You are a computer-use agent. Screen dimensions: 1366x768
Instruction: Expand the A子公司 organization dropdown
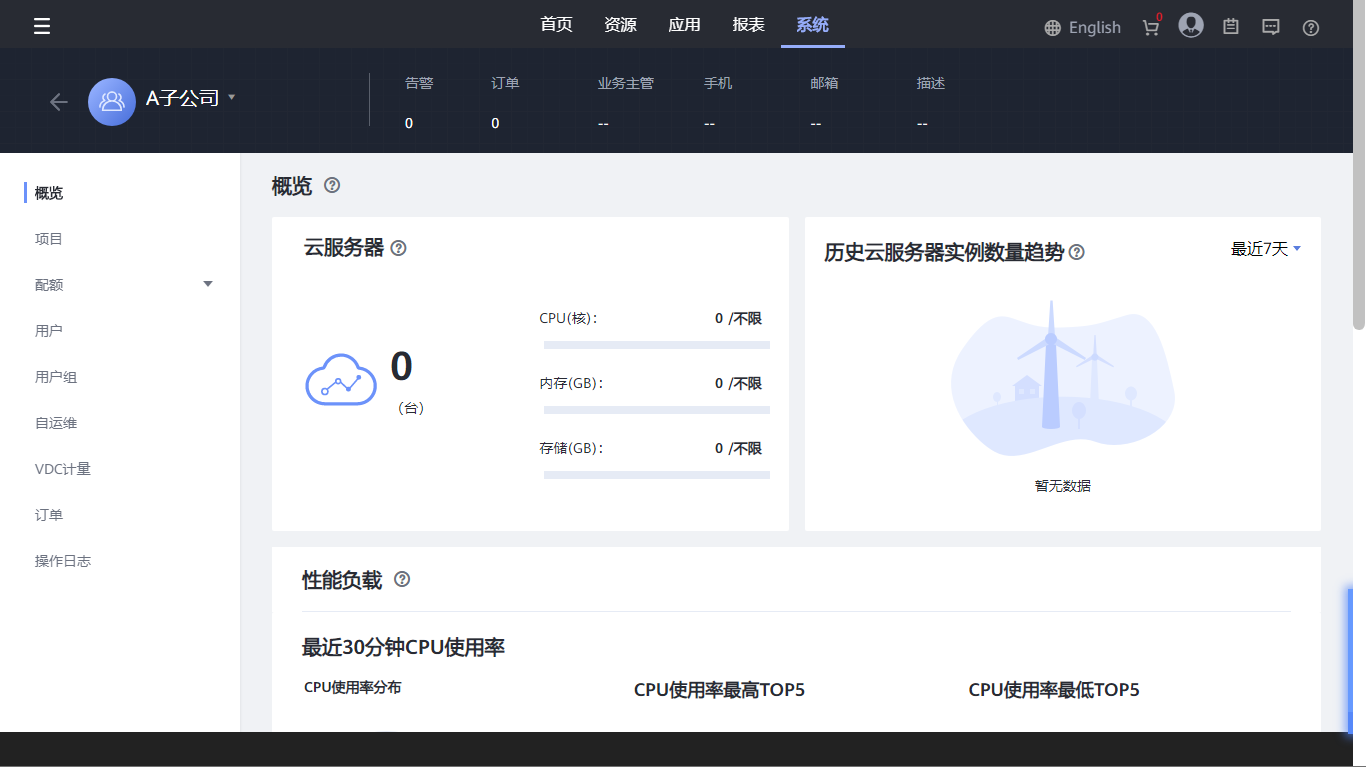pyautogui.click(x=231, y=97)
